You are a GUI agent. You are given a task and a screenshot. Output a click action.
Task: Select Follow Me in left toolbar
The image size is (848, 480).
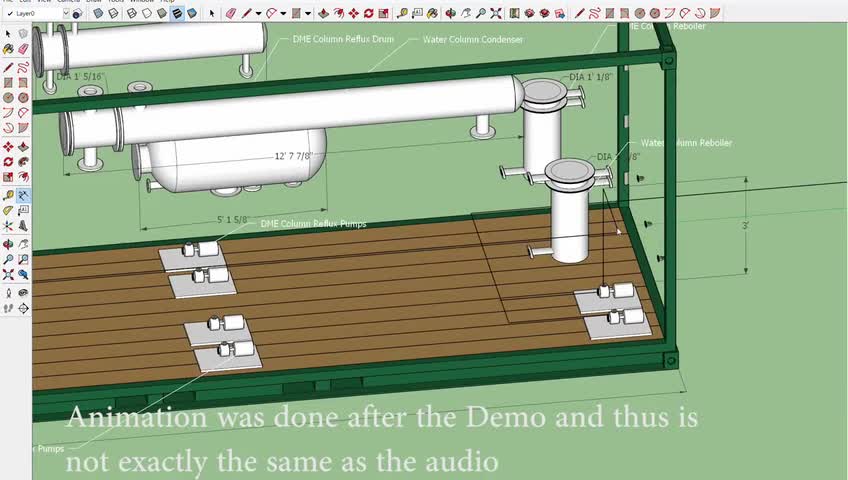click(x=23, y=162)
